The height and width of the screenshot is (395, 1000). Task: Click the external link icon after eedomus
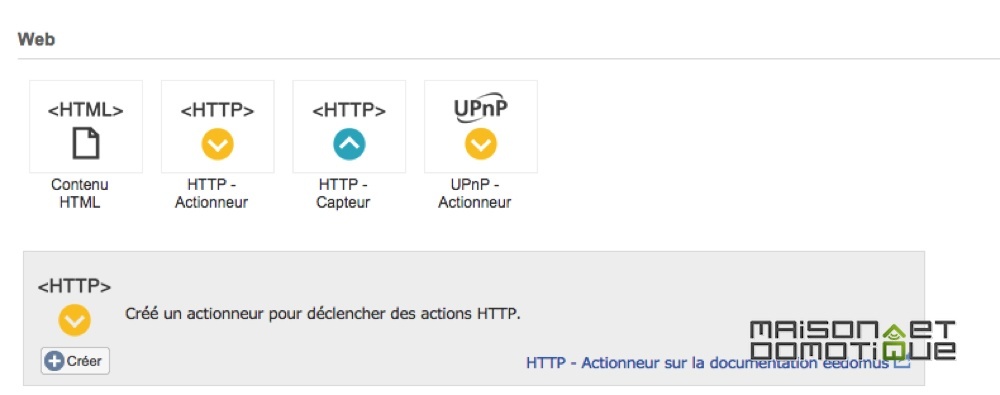[x=901, y=362]
